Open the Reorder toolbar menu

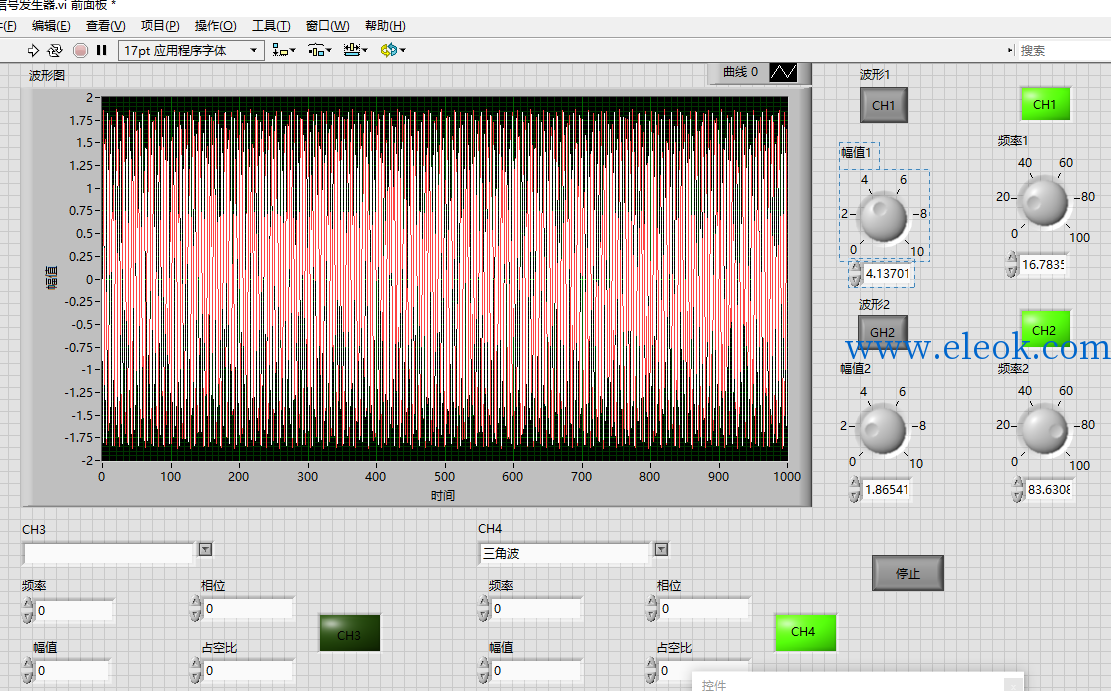coord(393,50)
